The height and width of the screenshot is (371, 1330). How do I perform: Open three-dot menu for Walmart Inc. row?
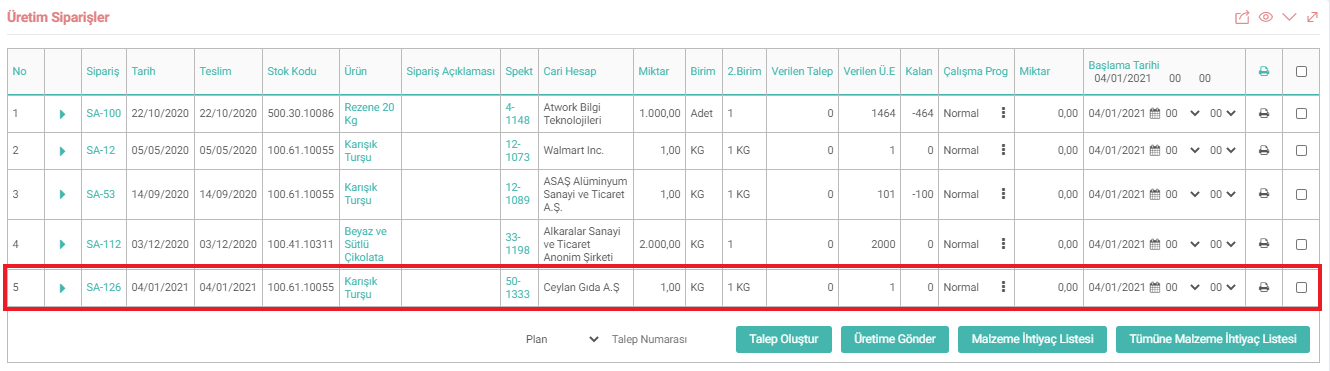coord(1003,150)
